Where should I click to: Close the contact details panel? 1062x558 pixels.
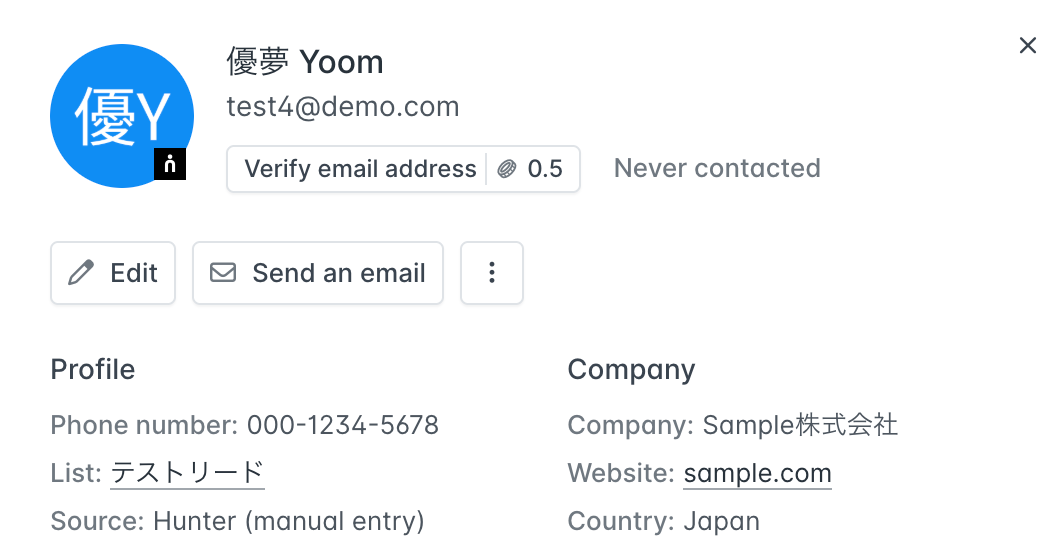[x=1027, y=46]
